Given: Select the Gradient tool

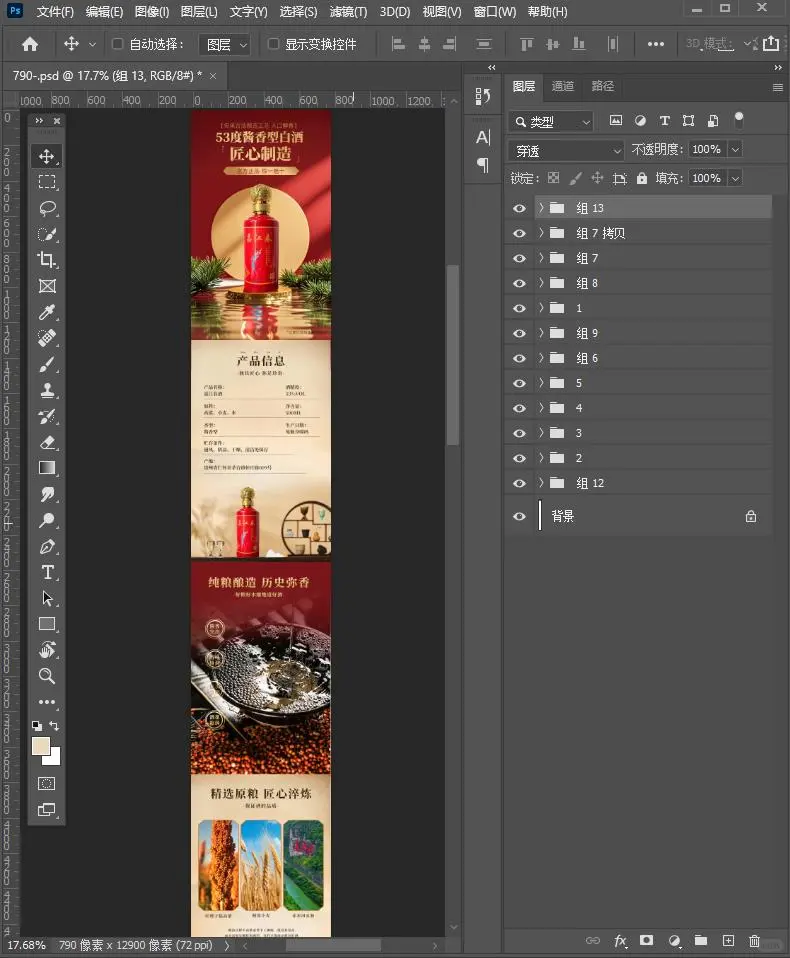Looking at the screenshot, I should 47,468.
